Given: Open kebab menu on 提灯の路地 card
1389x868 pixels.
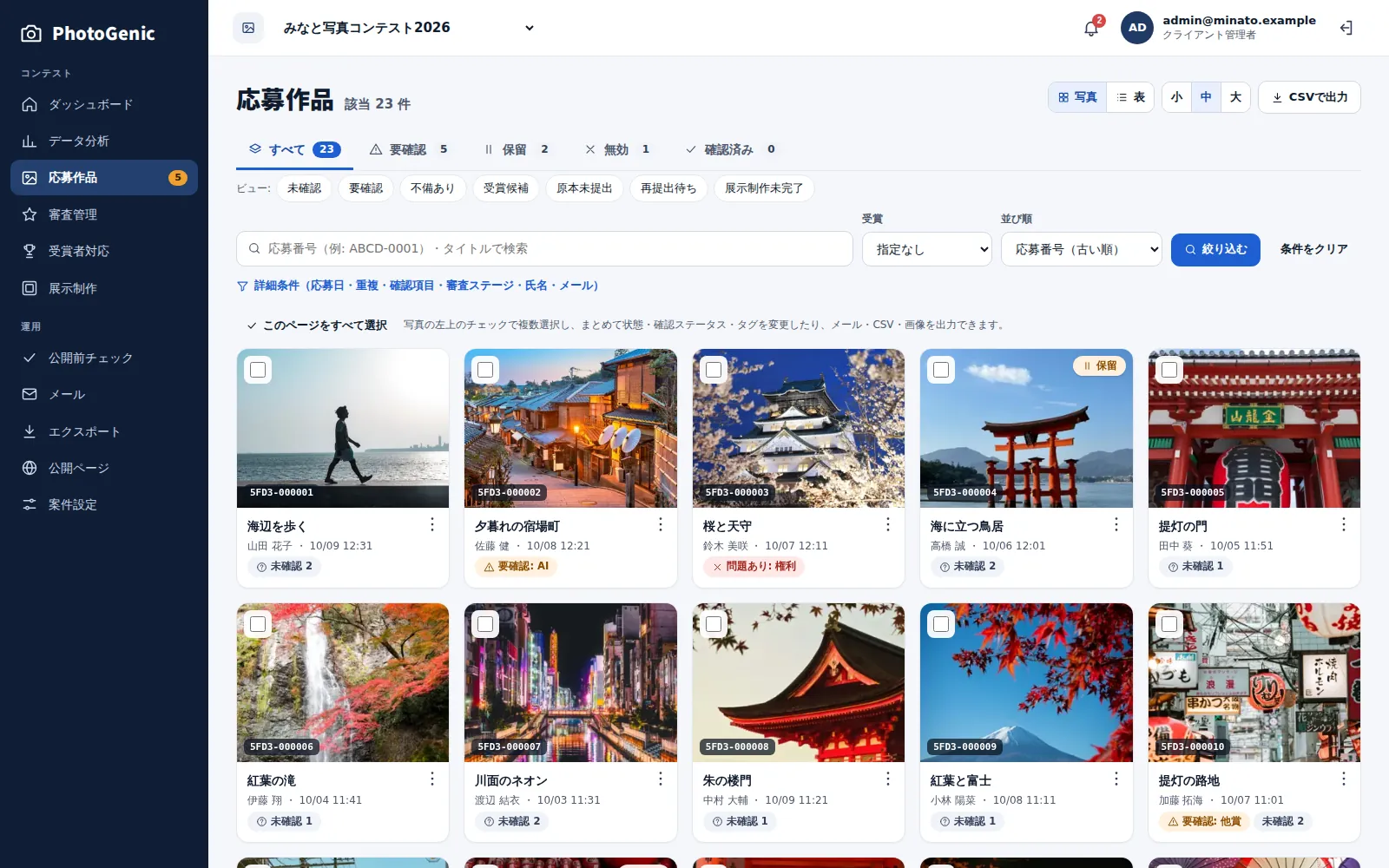Looking at the screenshot, I should pos(1344,779).
